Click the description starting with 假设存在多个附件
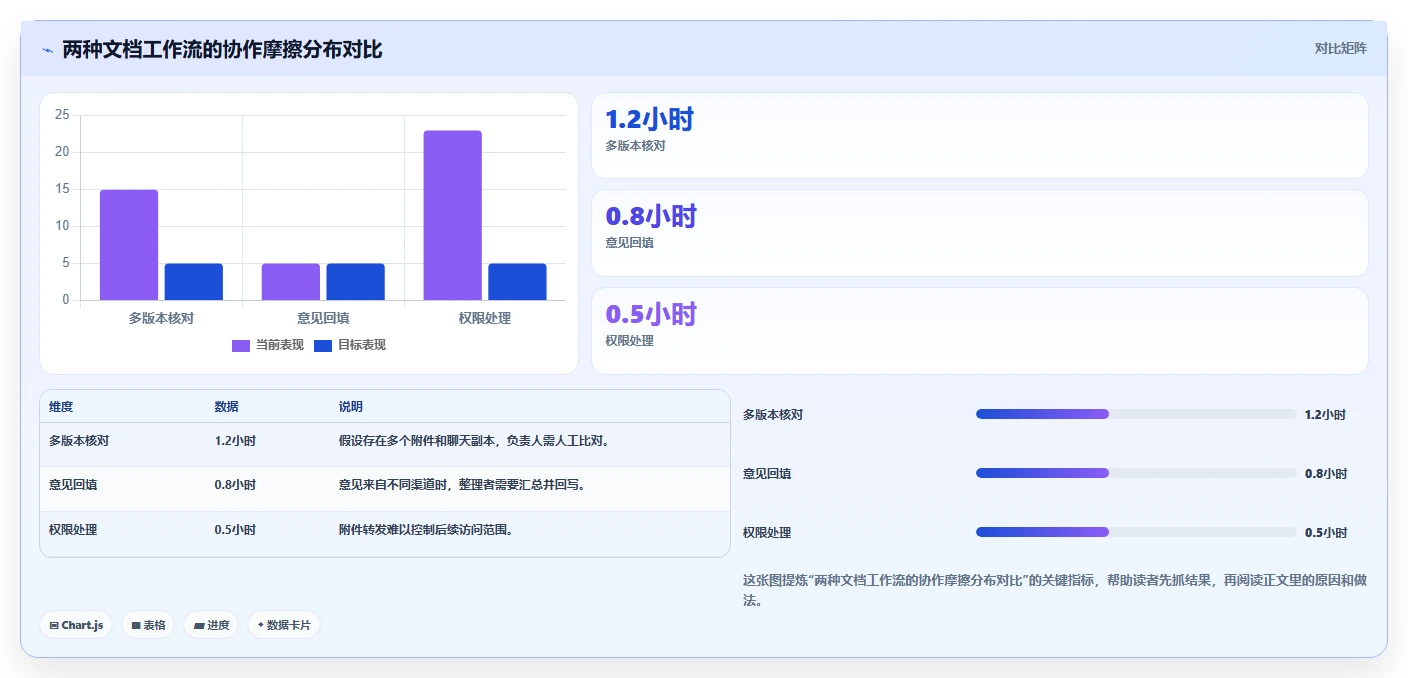Viewport: 1408px width, 678px height. [x=474, y=440]
